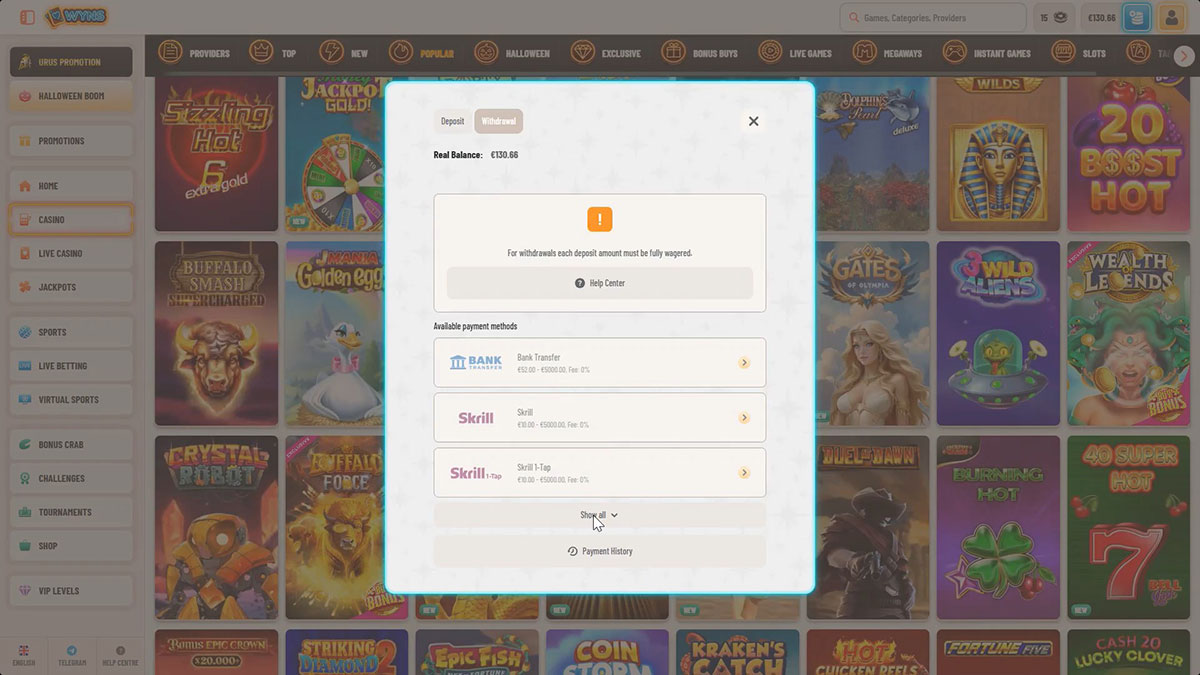1200x675 pixels.
Task: Open the user profile icon
Action: (x=1171, y=17)
